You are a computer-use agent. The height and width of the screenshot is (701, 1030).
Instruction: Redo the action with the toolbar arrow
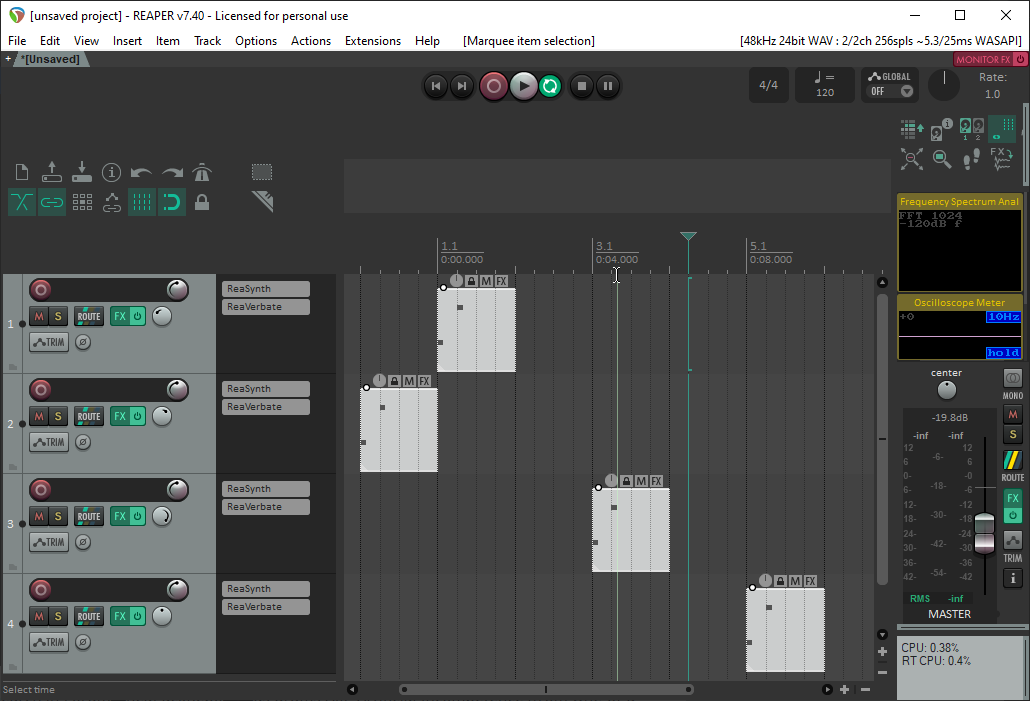(171, 173)
